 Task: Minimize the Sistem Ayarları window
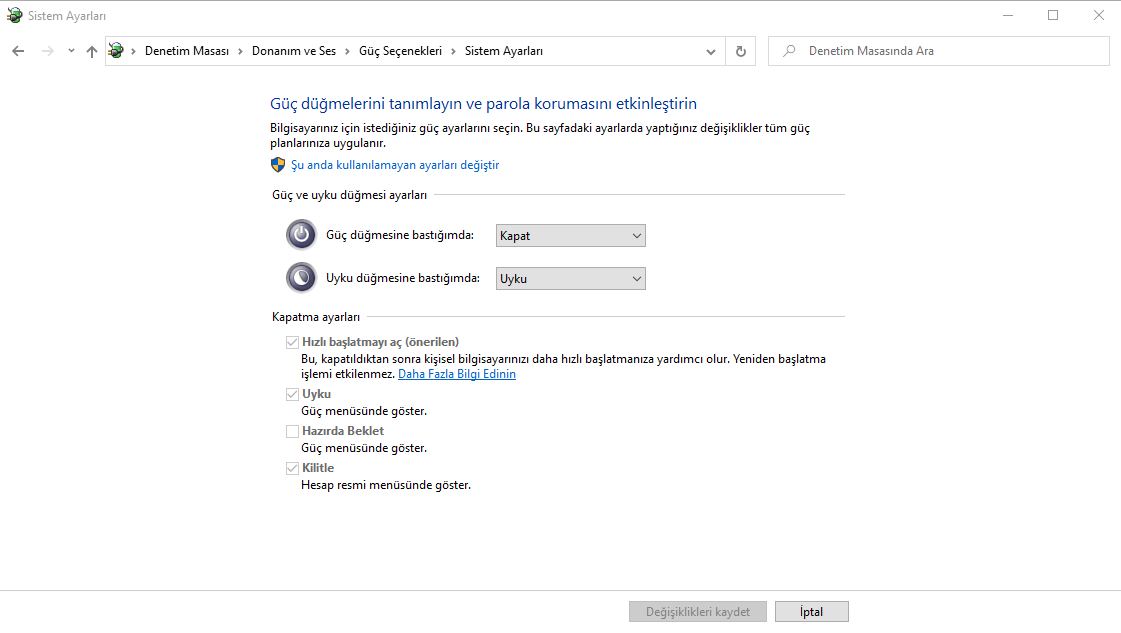[x=1008, y=15]
